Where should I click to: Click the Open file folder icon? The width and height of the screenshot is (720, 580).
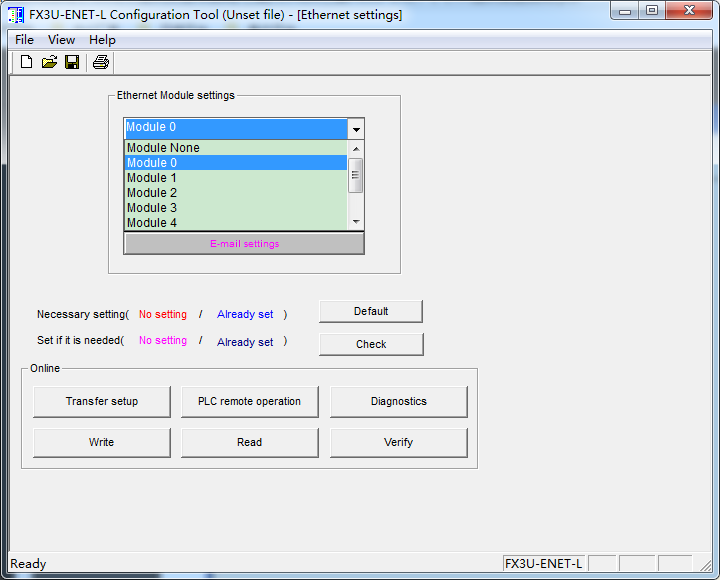(x=49, y=62)
